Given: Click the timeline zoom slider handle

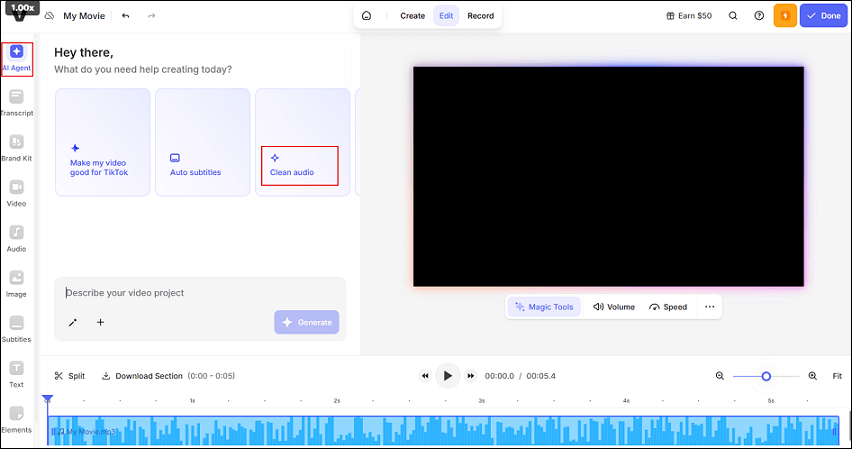Looking at the screenshot, I should [x=766, y=376].
